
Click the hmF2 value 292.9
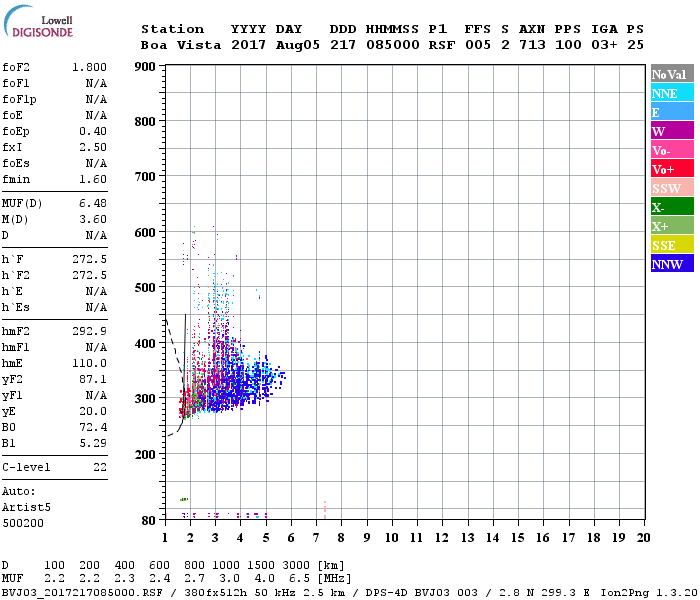(90, 331)
